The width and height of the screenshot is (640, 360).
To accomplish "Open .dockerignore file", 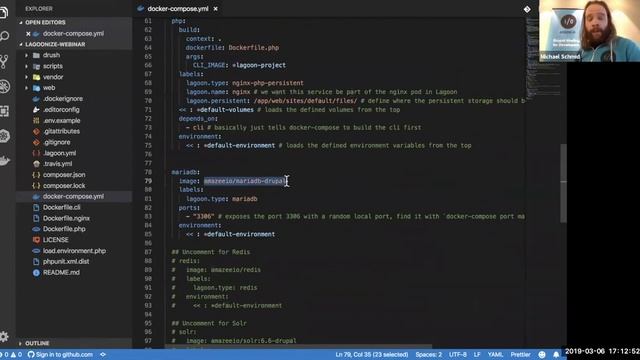I will (x=62, y=99).
